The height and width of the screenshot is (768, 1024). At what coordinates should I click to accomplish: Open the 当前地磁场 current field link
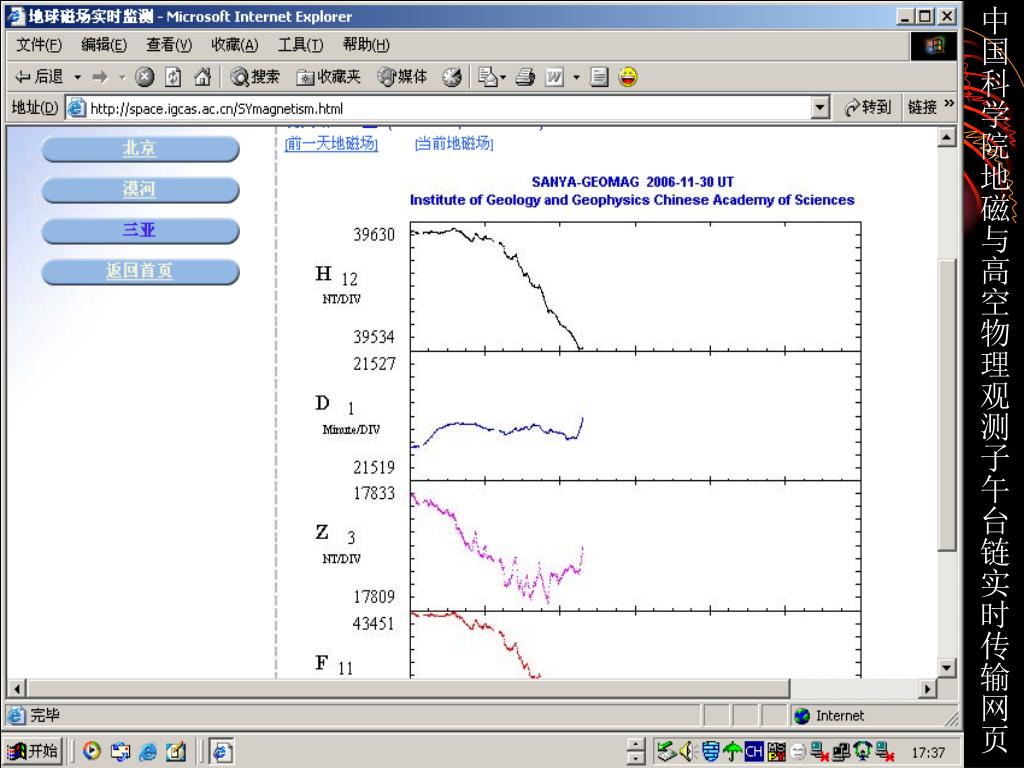coord(454,144)
